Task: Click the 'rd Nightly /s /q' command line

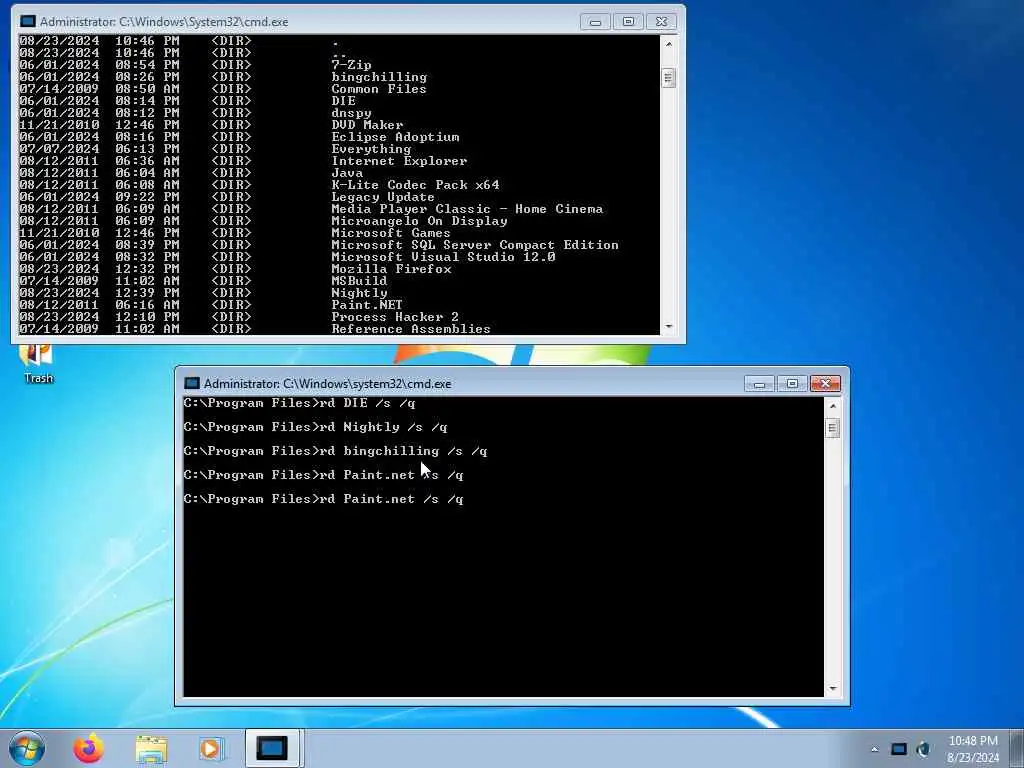Action: tap(315, 427)
